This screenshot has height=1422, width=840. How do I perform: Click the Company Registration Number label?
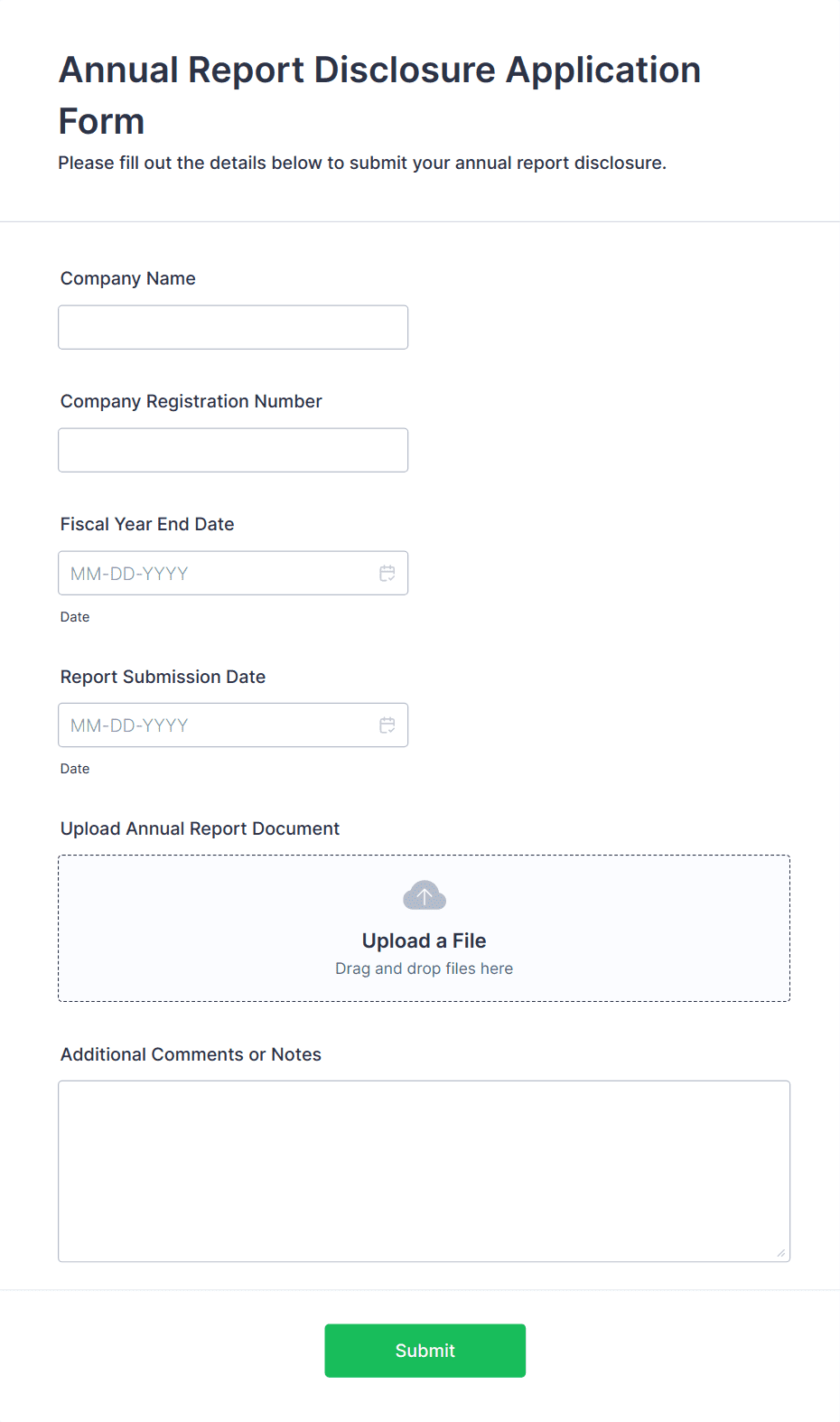[x=191, y=401]
